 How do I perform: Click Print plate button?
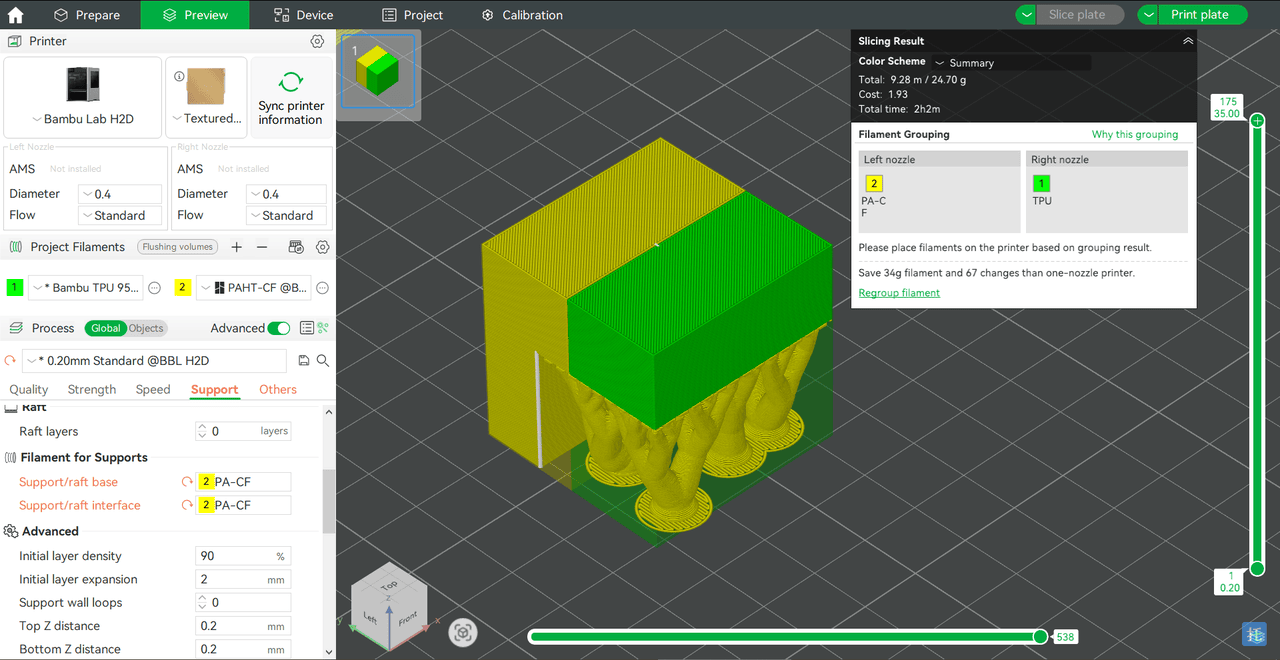pyautogui.click(x=1203, y=15)
